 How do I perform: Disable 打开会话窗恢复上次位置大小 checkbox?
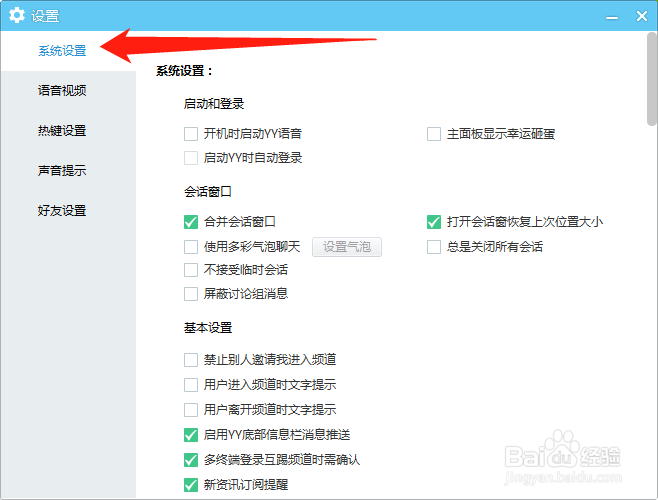coord(434,222)
